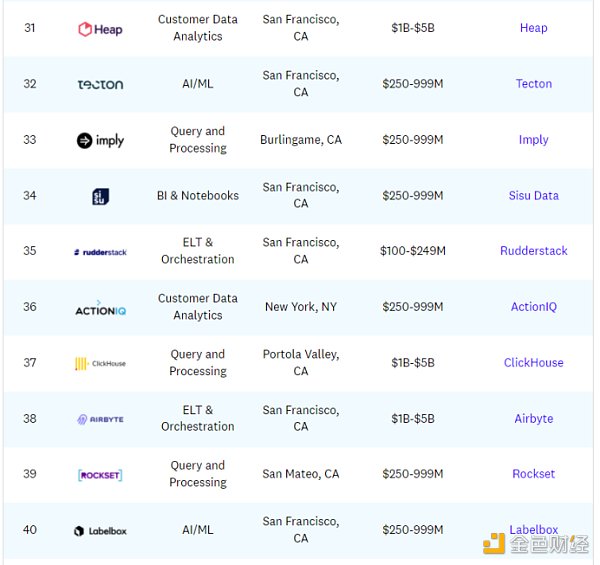
Task: Click the ClickHouse logo
Action: click(x=100, y=364)
